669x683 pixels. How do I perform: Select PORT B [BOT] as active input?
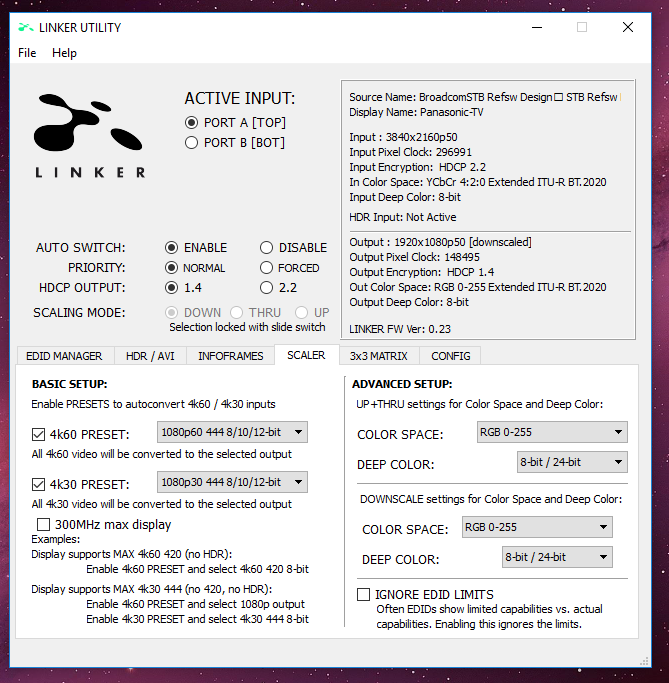pyautogui.click(x=192, y=143)
